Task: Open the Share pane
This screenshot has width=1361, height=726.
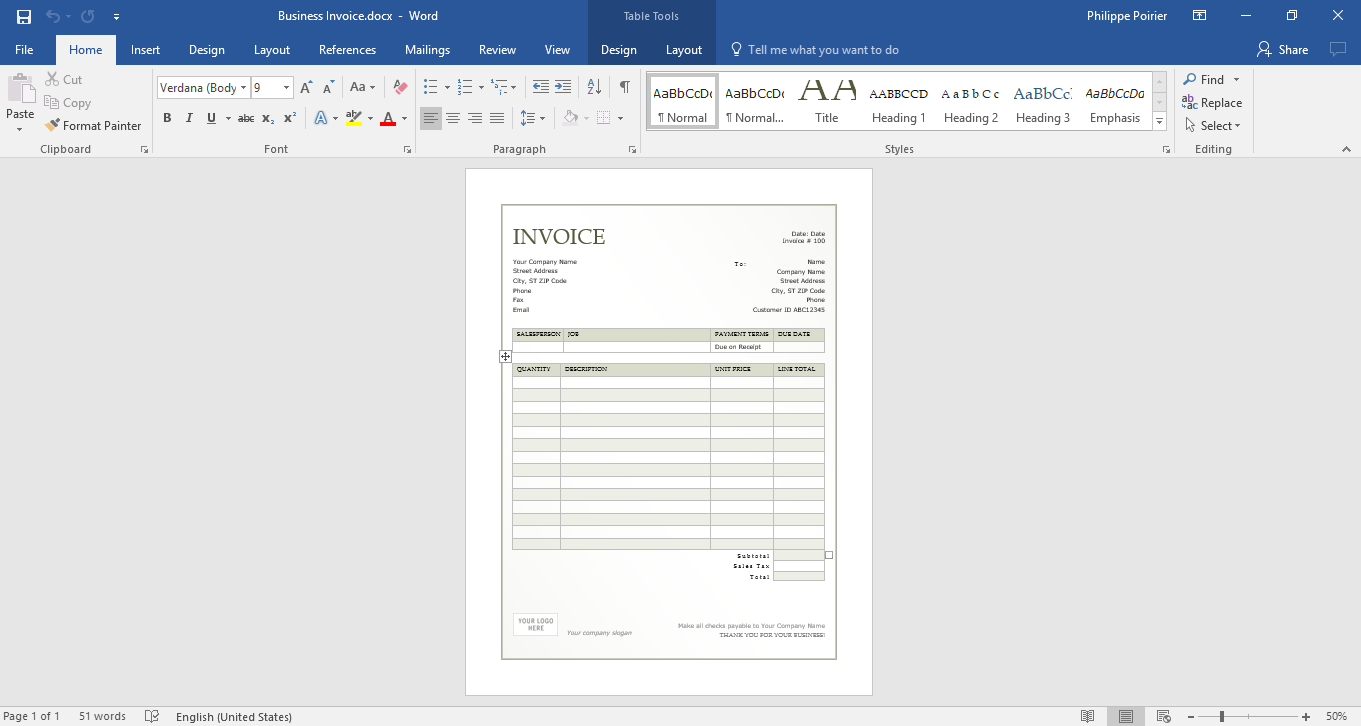Action: [x=1282, y=49]
